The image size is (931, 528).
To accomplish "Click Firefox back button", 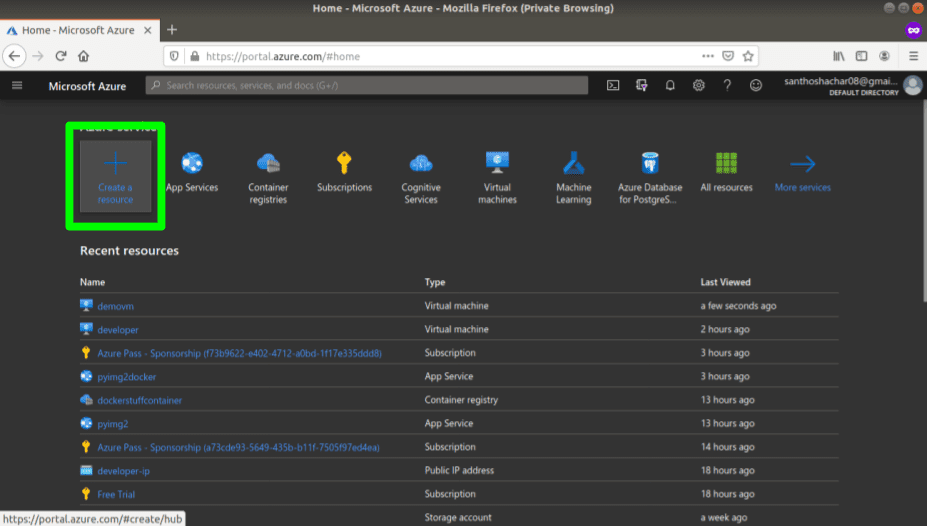I will point(15,56).
